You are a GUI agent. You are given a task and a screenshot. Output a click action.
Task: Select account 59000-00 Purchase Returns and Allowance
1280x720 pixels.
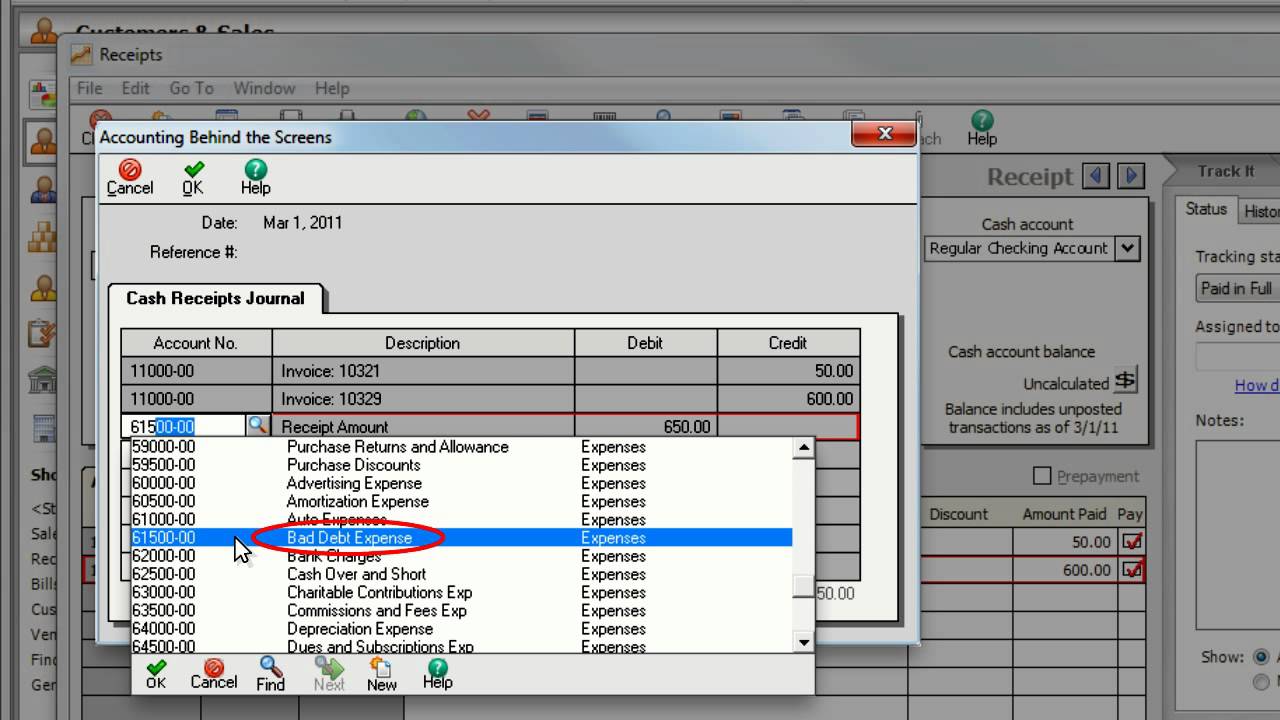coord(462,447)
